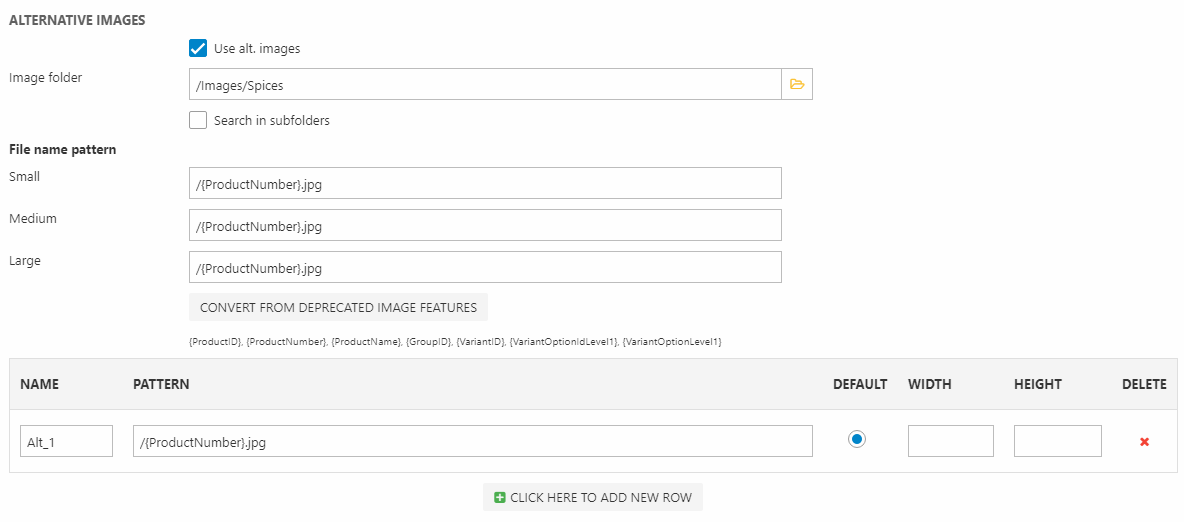Image resolution: width=1184 pixels, height=522 pixels.
Task: Click the Medium file name pattern field
Action: coord(484,225)
